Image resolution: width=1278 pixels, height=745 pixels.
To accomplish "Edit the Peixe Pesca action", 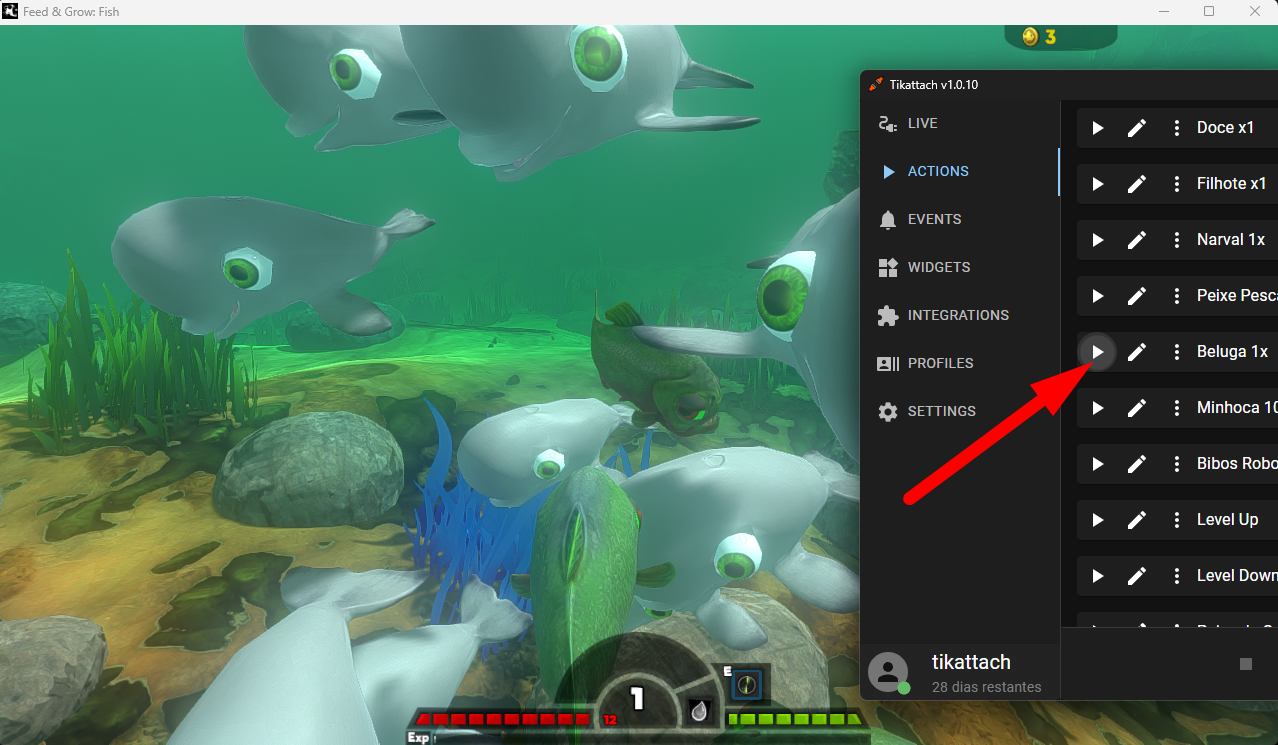I will click(1137, 296).
